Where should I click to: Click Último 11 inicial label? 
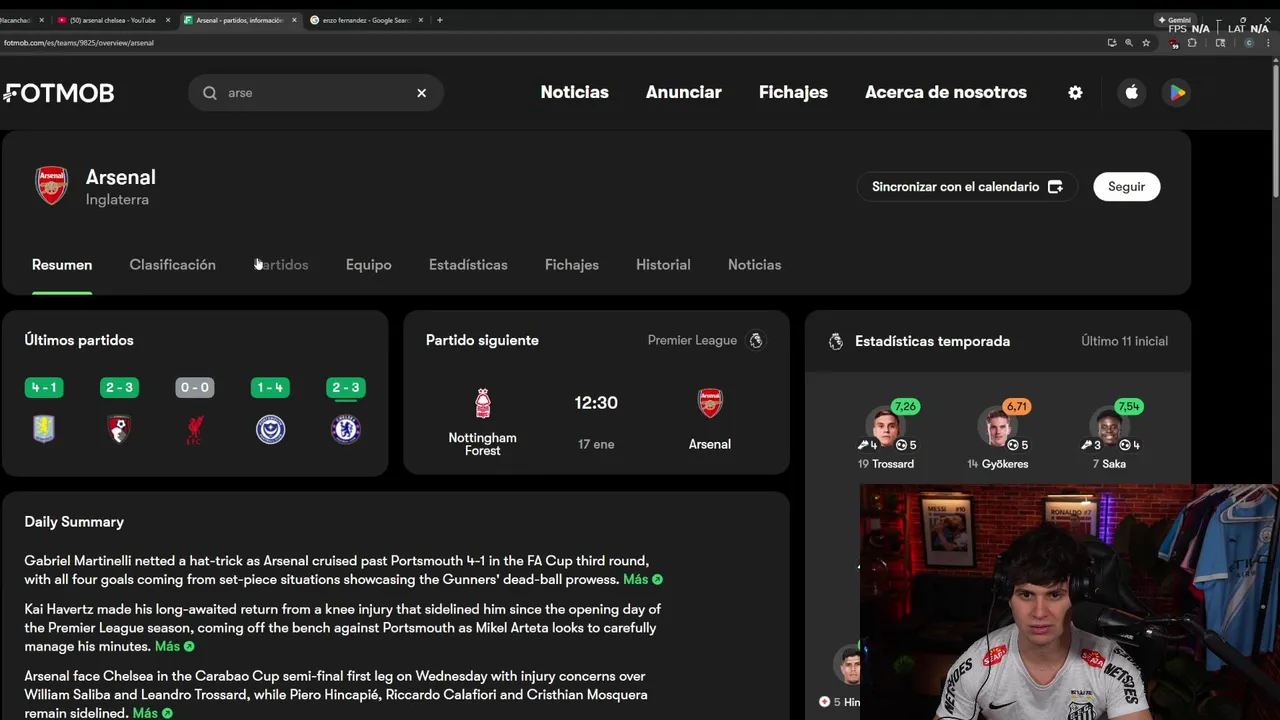pos(1124,341)
